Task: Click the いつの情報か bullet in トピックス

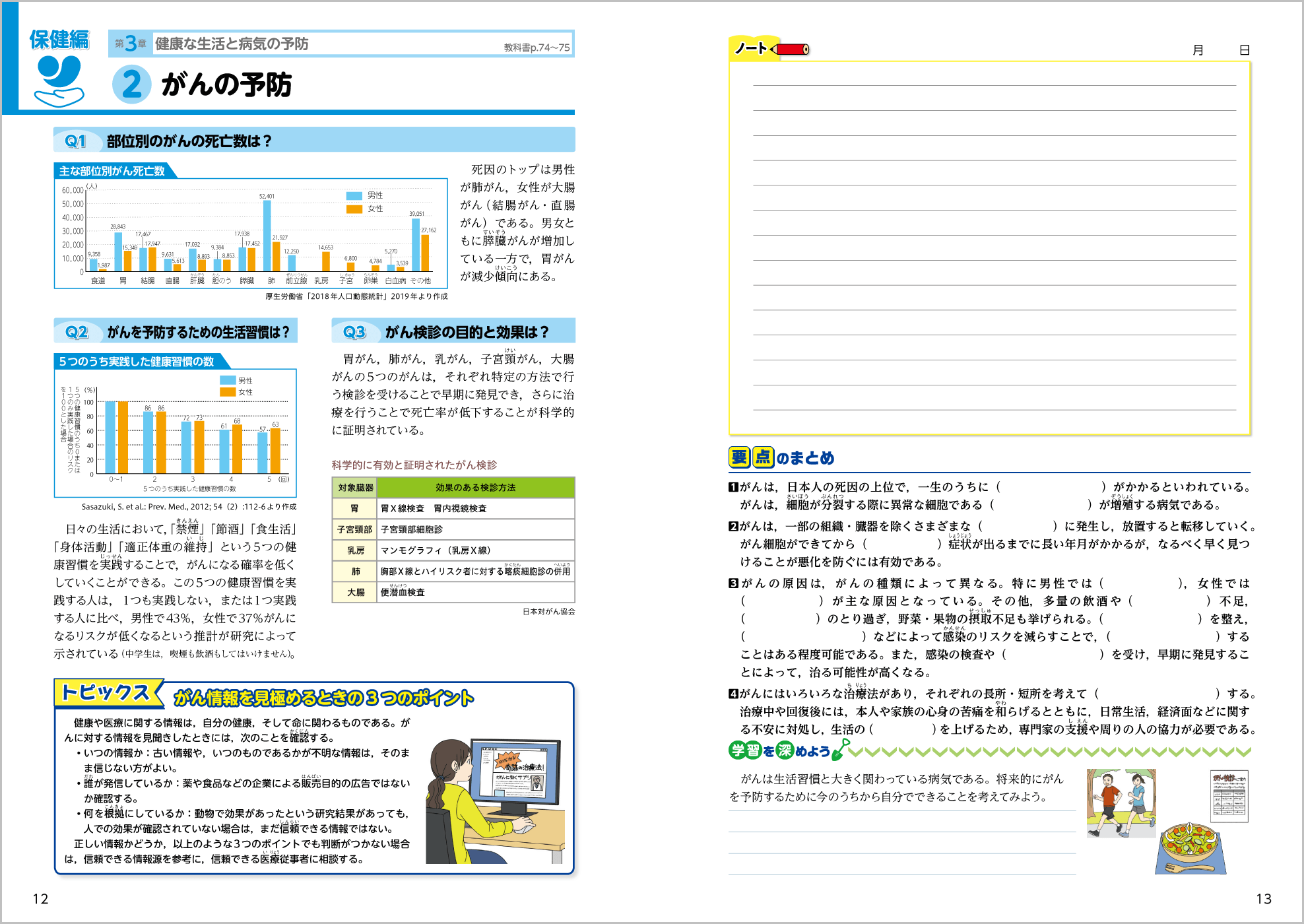Action: [x=244, y=760]
